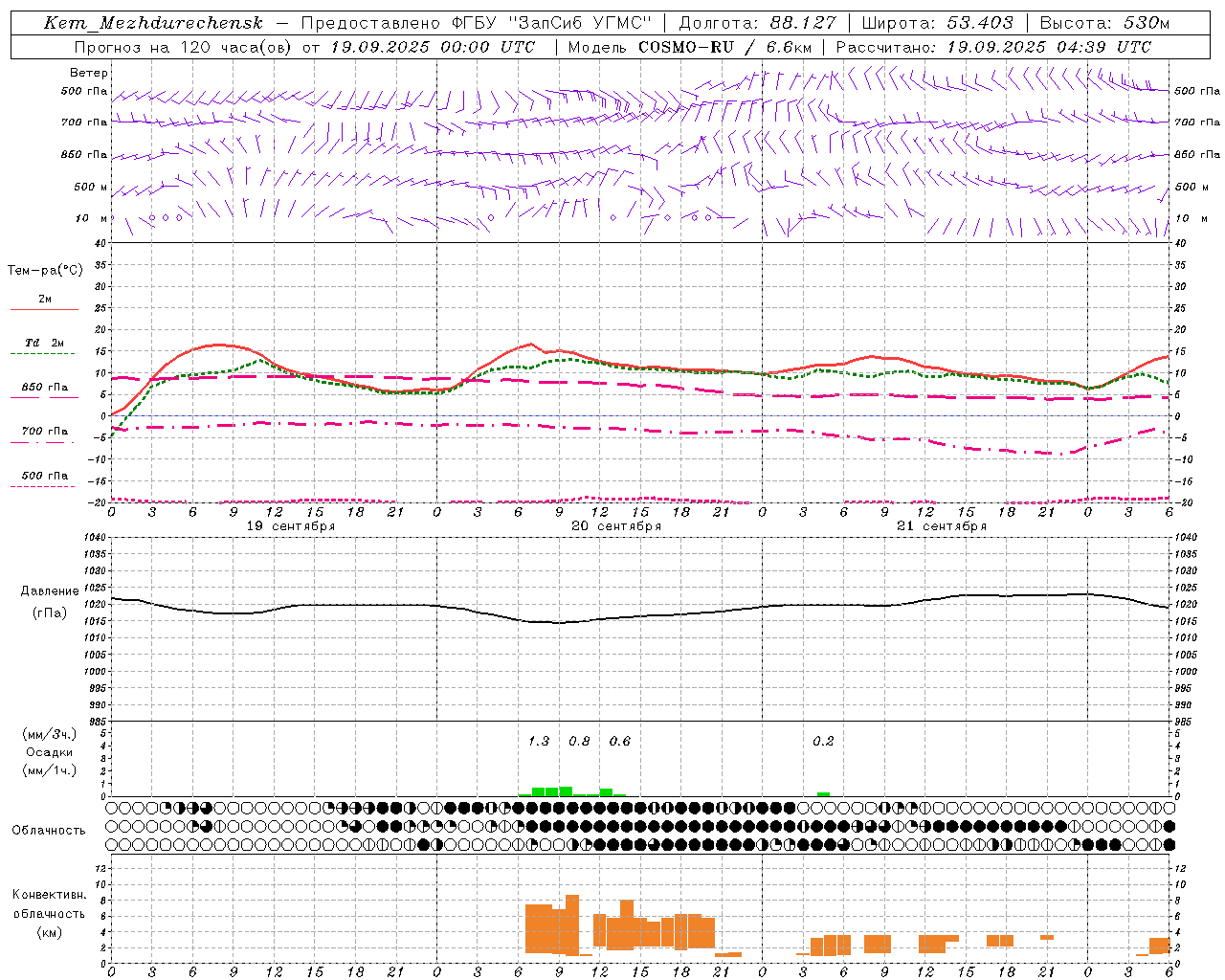Viewport: 1225px width, 980px height.
Task: Click the date label 21 сентября
Action: pyautogui.click(x=942, y=526)
